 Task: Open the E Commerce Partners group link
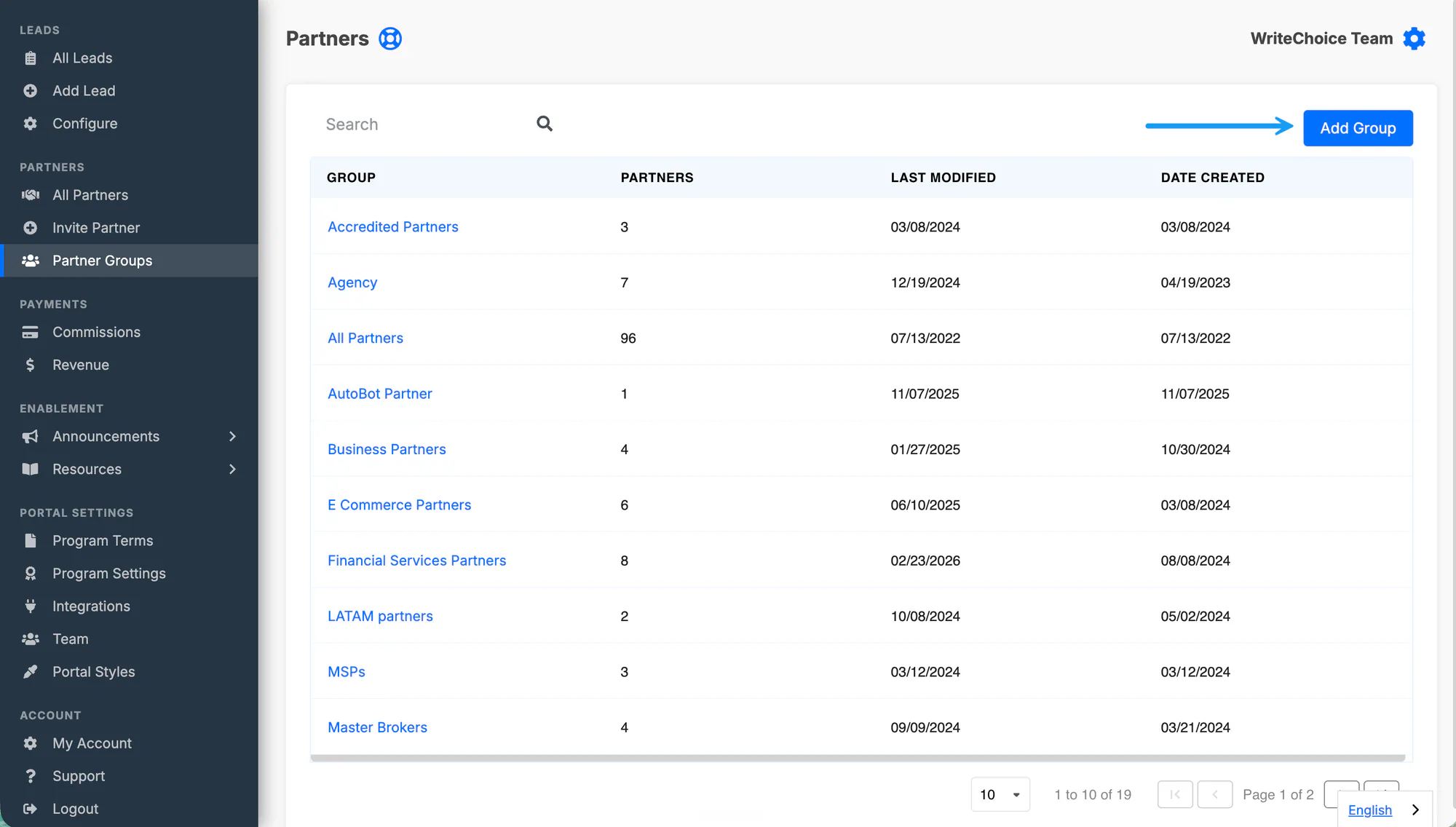point(399,505)
